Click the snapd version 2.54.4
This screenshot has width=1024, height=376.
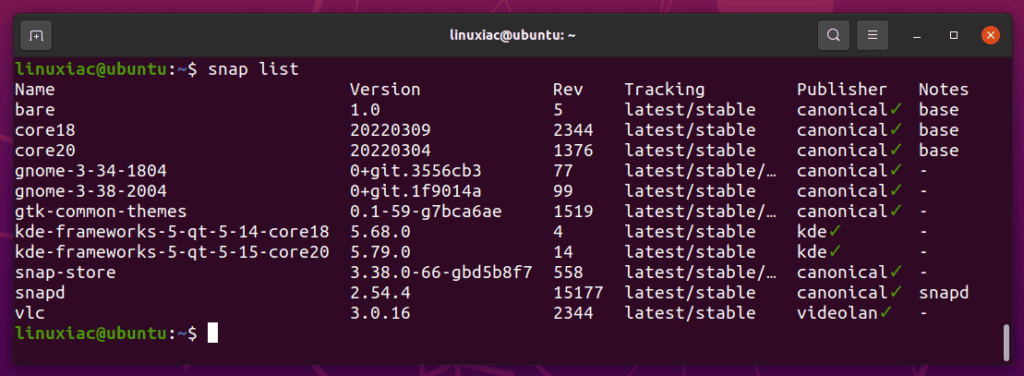point(380,293)
